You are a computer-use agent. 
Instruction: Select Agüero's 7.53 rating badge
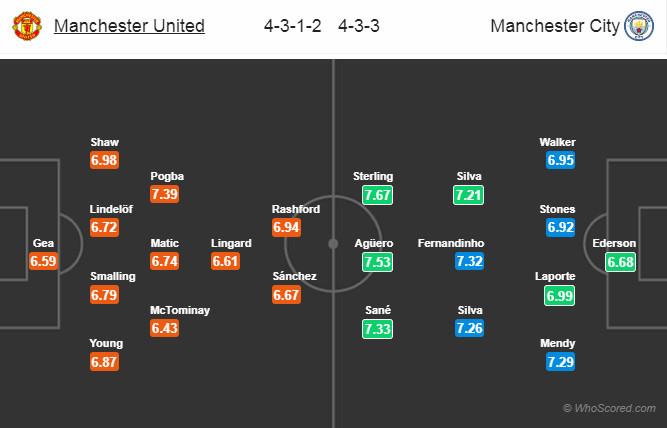(x=378, y=261)
